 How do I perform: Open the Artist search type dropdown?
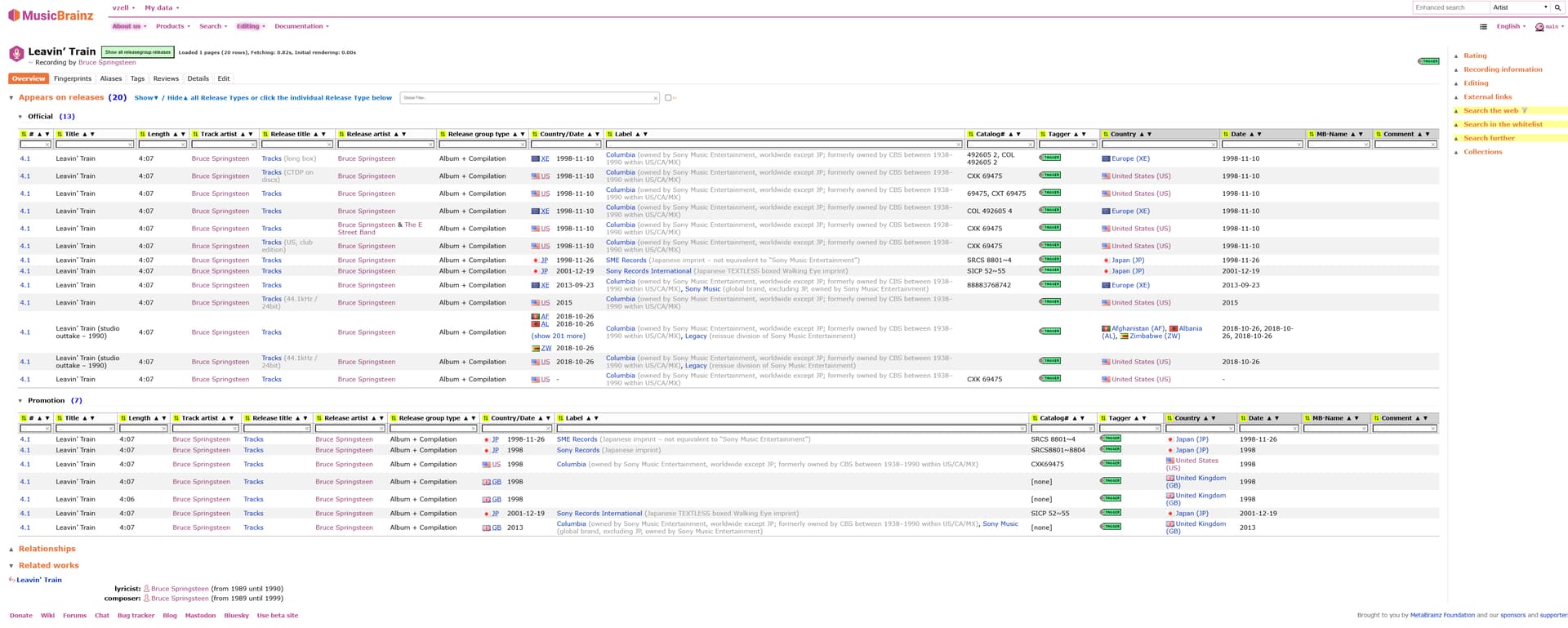(x=1520, y=7)
